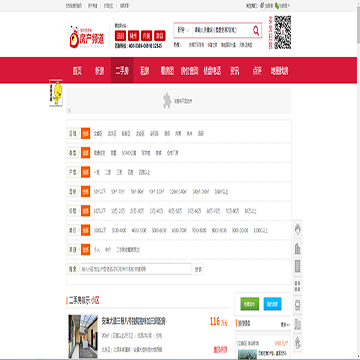Click the 搜索 button beside the filter keyword input
The image size is (360, 360).
[x=198, y=269]
